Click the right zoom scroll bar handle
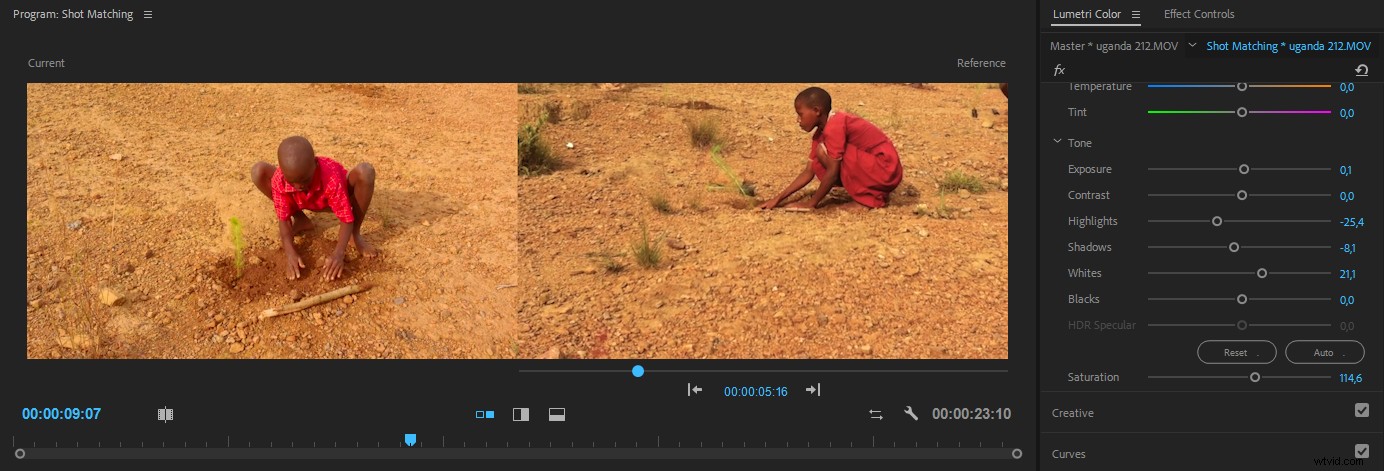1384x471 pixels. click(x=1017, y=453)
